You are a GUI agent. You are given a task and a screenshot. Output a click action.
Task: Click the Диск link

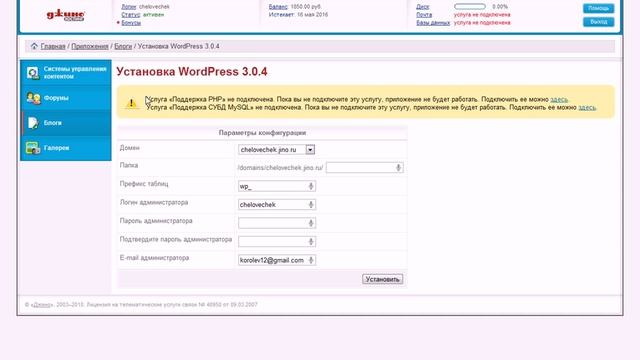423,7
